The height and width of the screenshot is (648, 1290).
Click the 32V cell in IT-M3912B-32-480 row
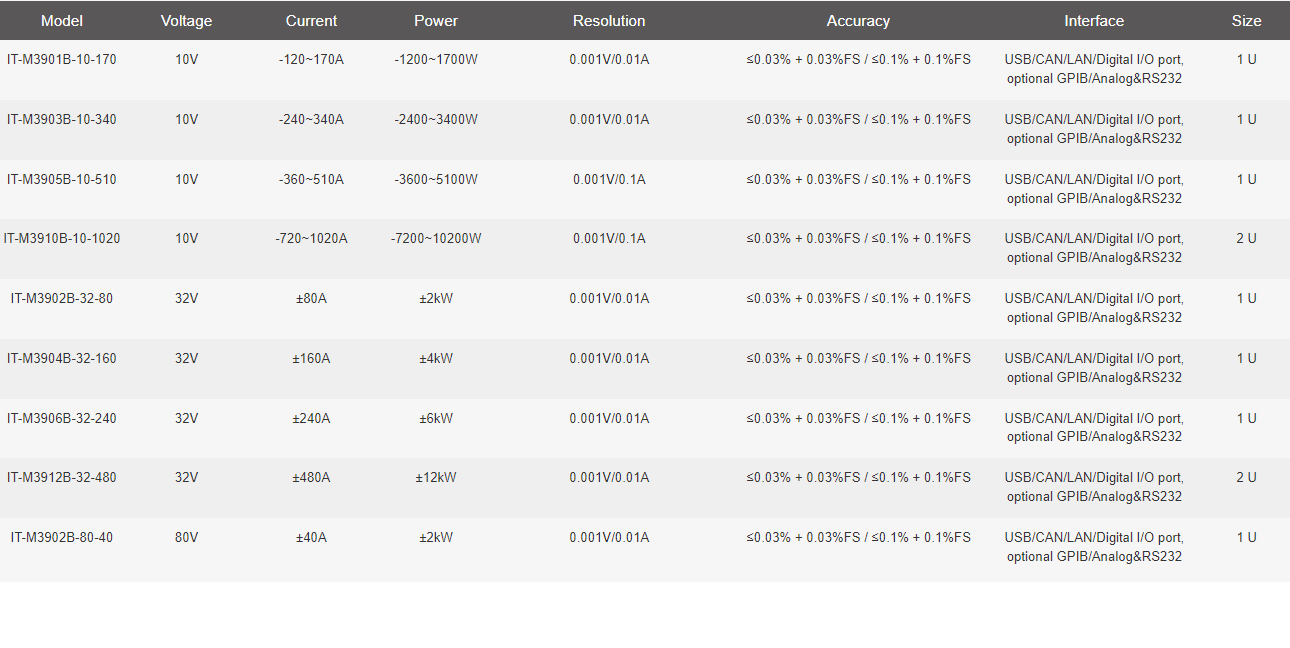pos(187,477)
